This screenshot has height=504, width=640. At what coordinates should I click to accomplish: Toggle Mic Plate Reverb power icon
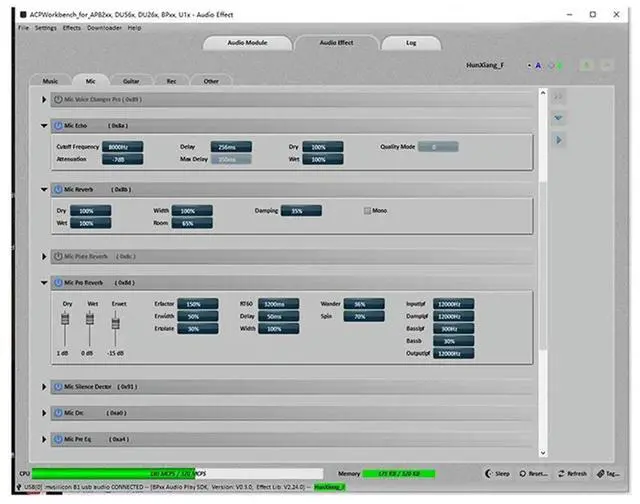pyautogui.click(x=58, y=256)
